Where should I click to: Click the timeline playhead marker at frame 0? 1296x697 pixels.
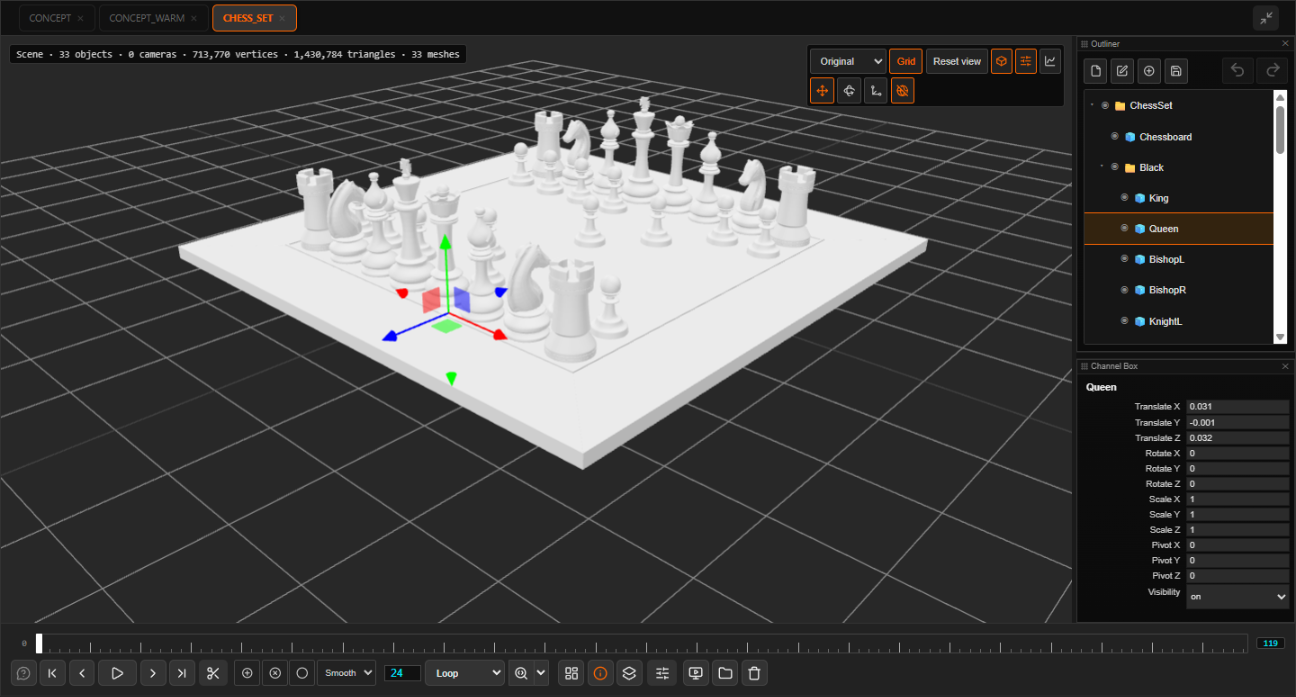tap(39, 643)
